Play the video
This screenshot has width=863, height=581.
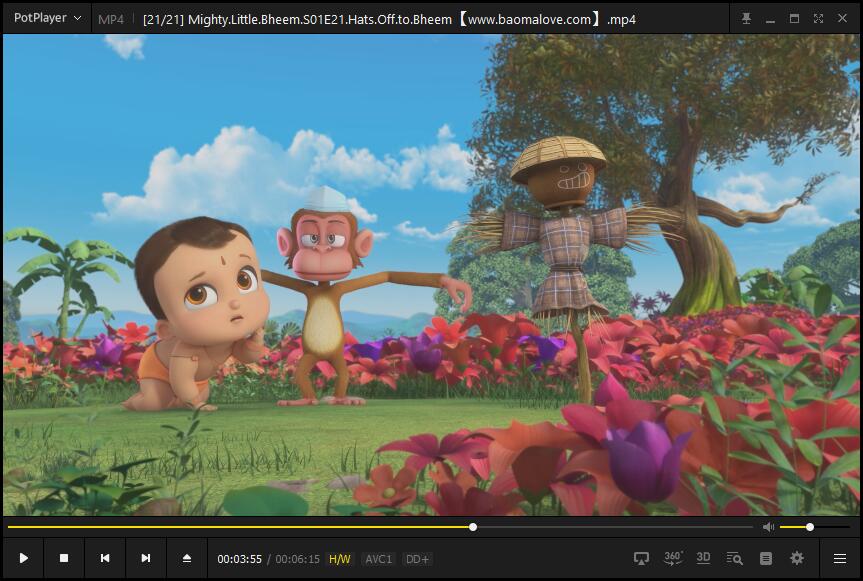[24, 558]
